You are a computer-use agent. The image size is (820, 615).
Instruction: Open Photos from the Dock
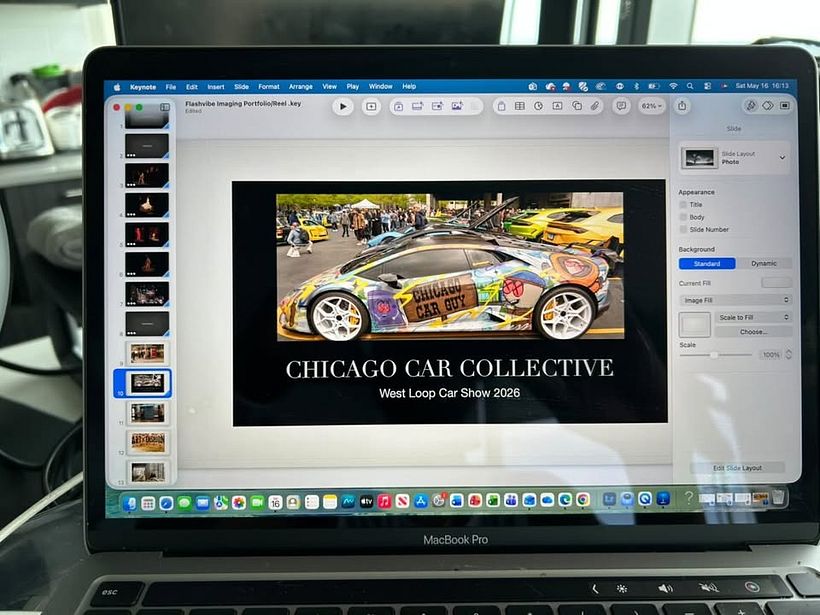pos(238,503)
